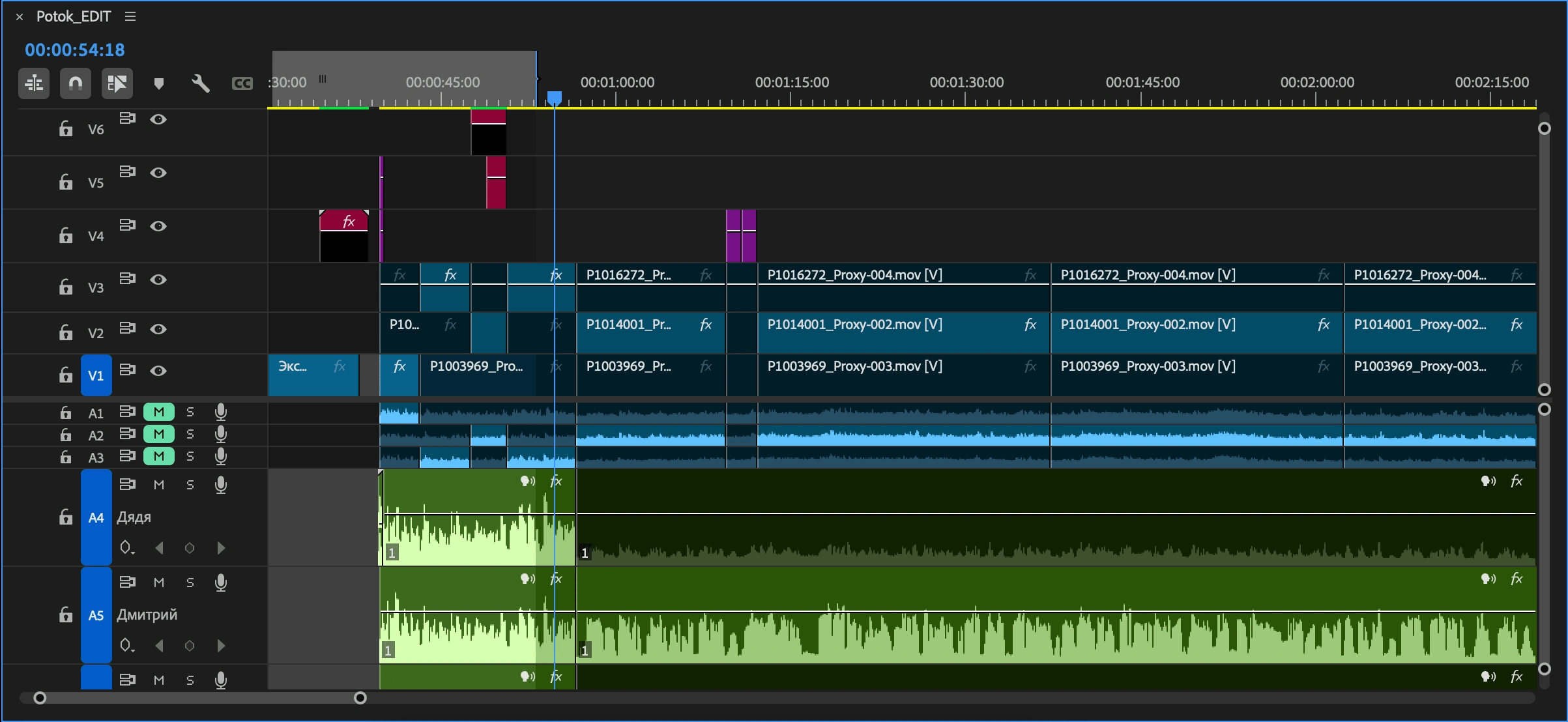
Task: Solo the A3 track
Action: (x=190, y=456)
